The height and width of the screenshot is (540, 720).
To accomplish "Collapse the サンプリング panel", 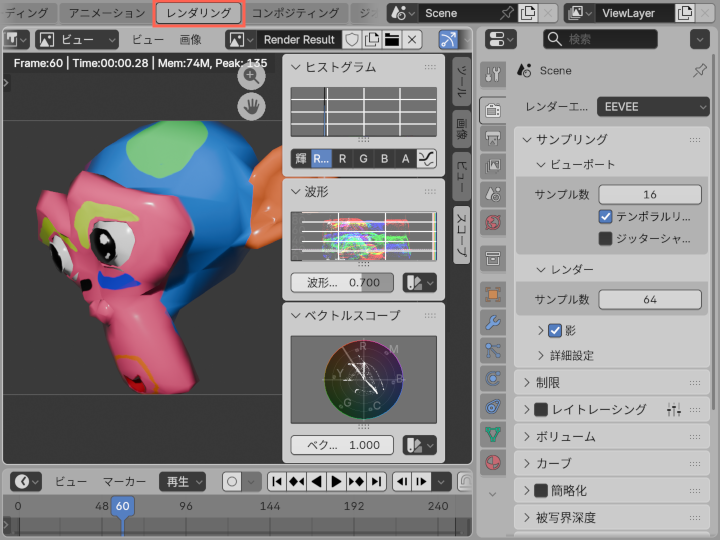I will coord(527,140).
